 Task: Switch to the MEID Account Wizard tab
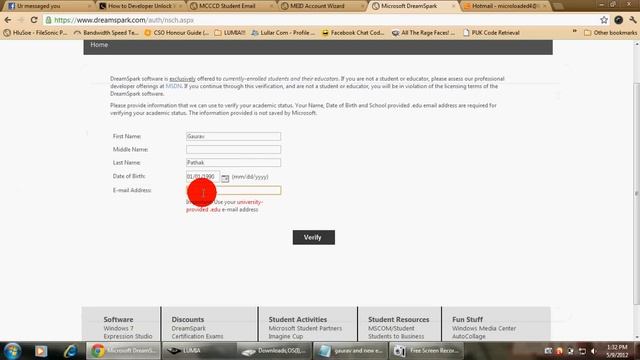322,6
